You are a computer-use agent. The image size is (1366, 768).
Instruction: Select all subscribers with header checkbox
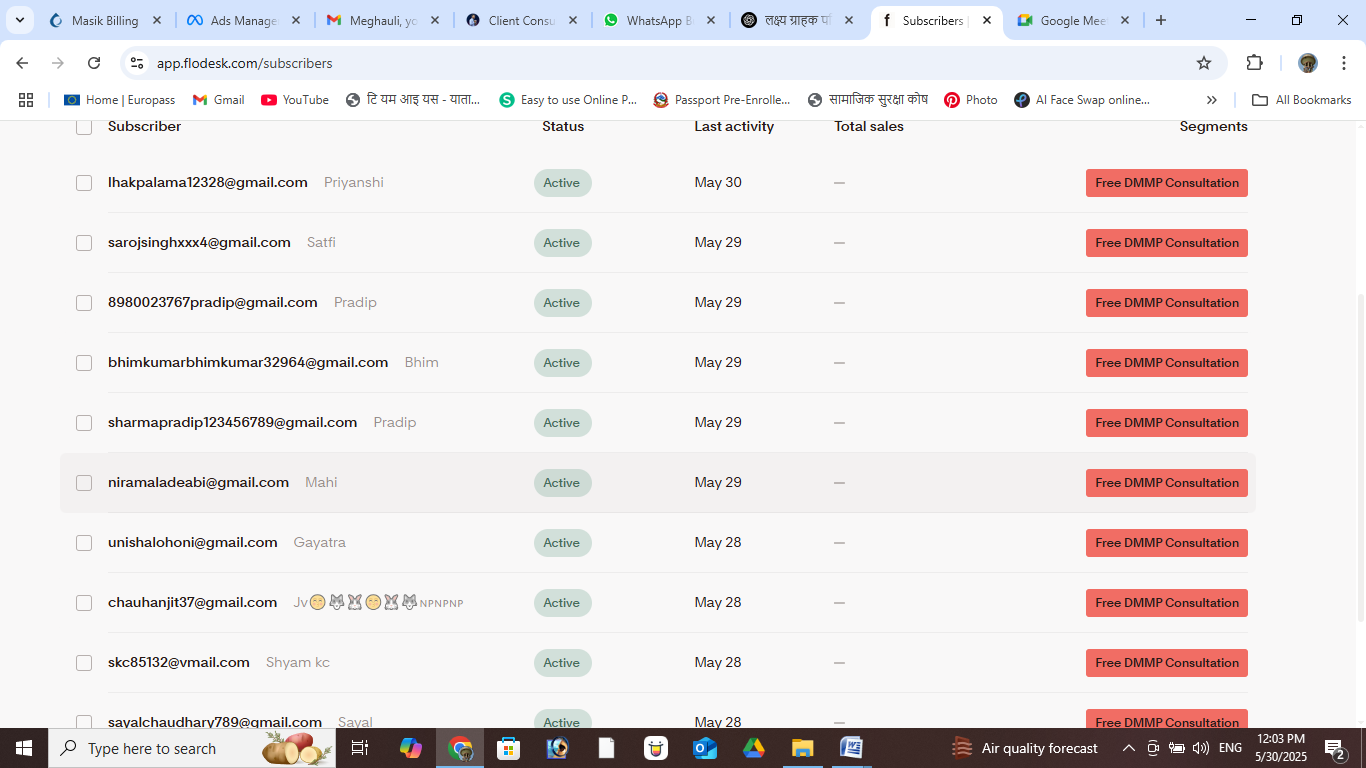[x=84, y=127]
